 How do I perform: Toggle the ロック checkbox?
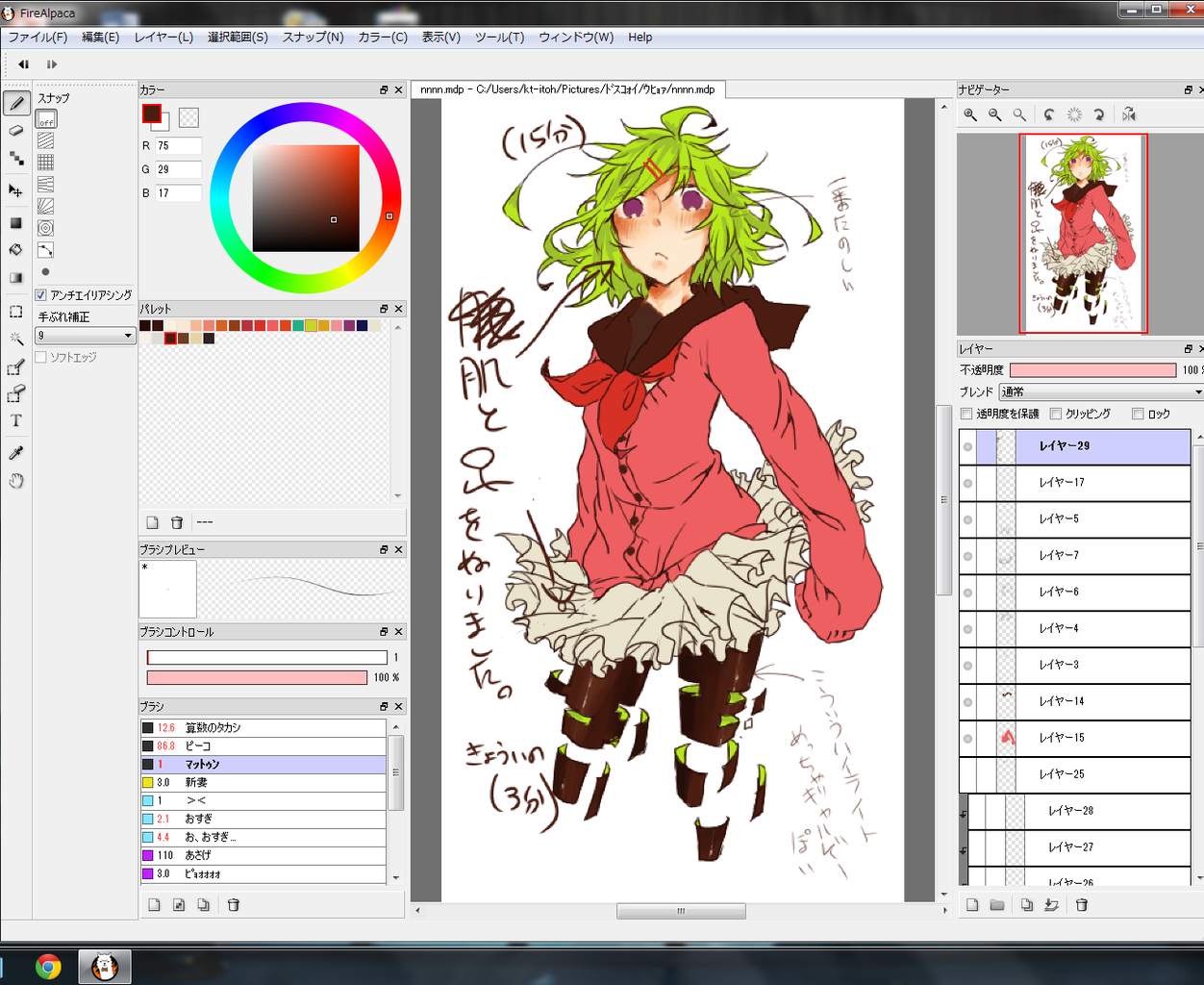coord(1138,414)
